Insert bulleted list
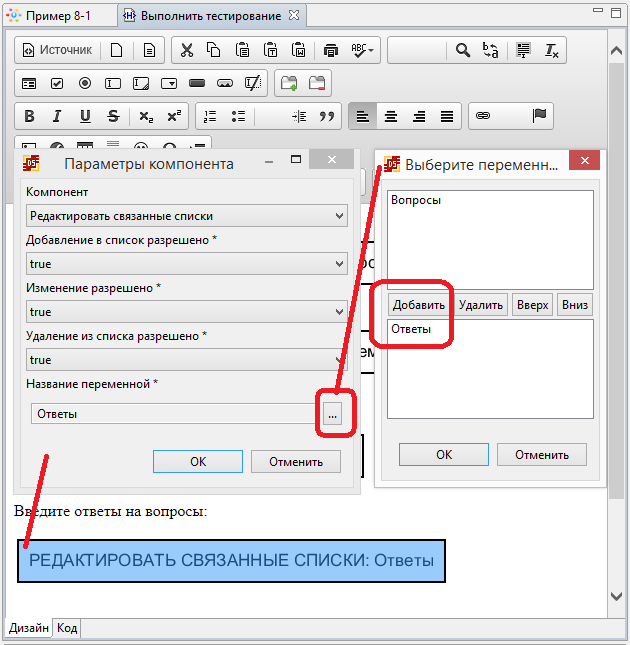 [238, 116]
